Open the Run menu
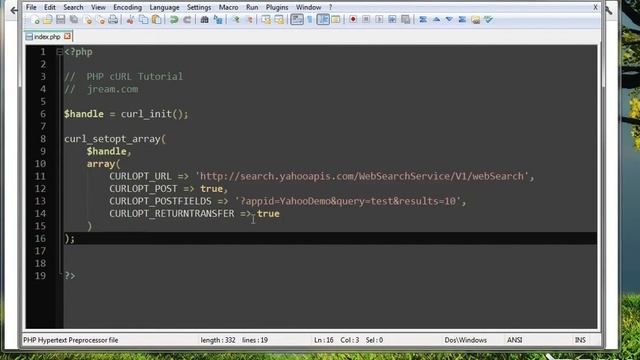The width and height of the screenshot is (640, 360). pyautogui.click(x=252, y=7)
